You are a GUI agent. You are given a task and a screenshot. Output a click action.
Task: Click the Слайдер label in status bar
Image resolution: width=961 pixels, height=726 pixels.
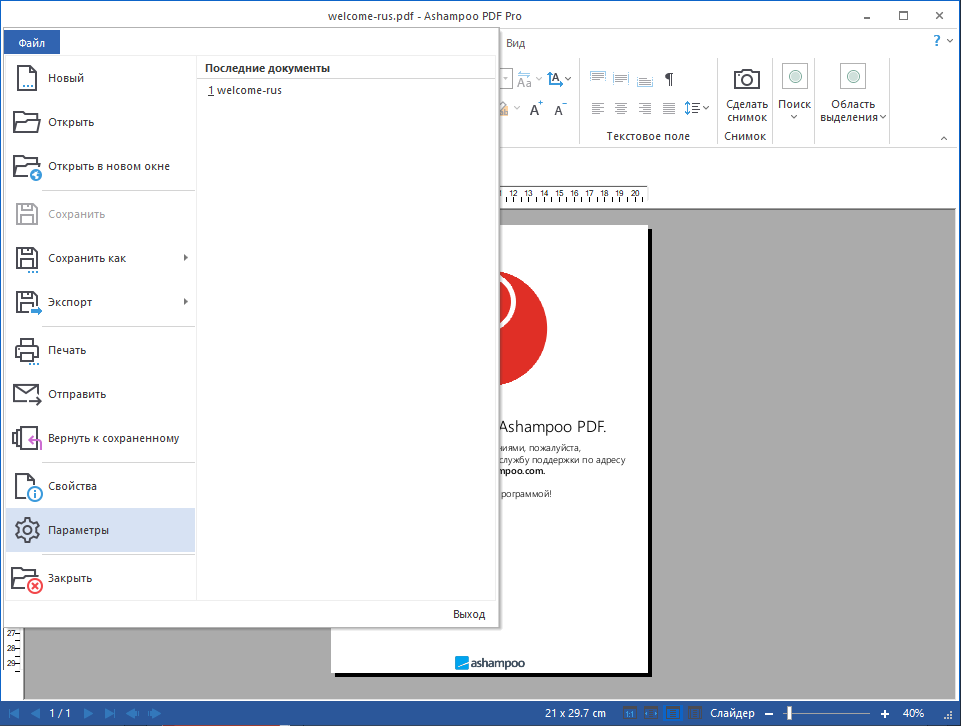[x=732, y=713]
